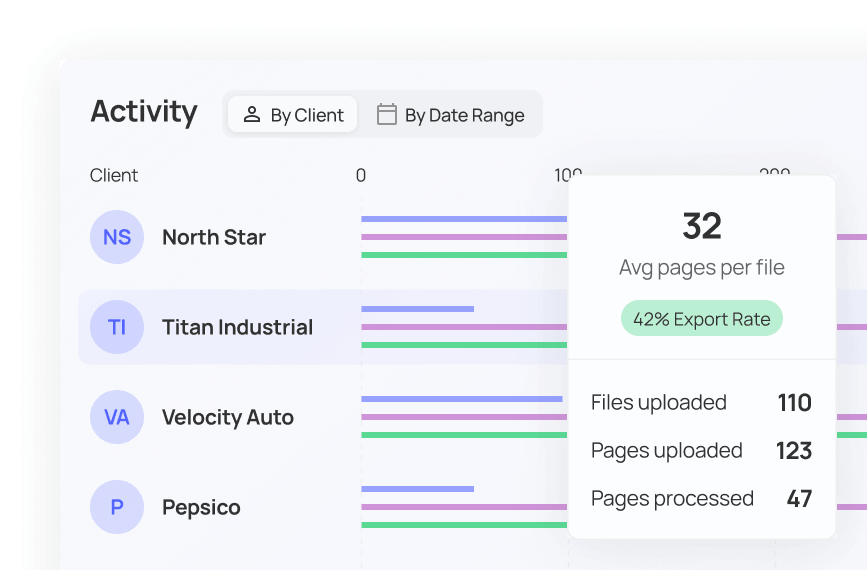Click the 0 axis label
The height and width of the screenshot is (570, 867).
[x=361, y=175]
